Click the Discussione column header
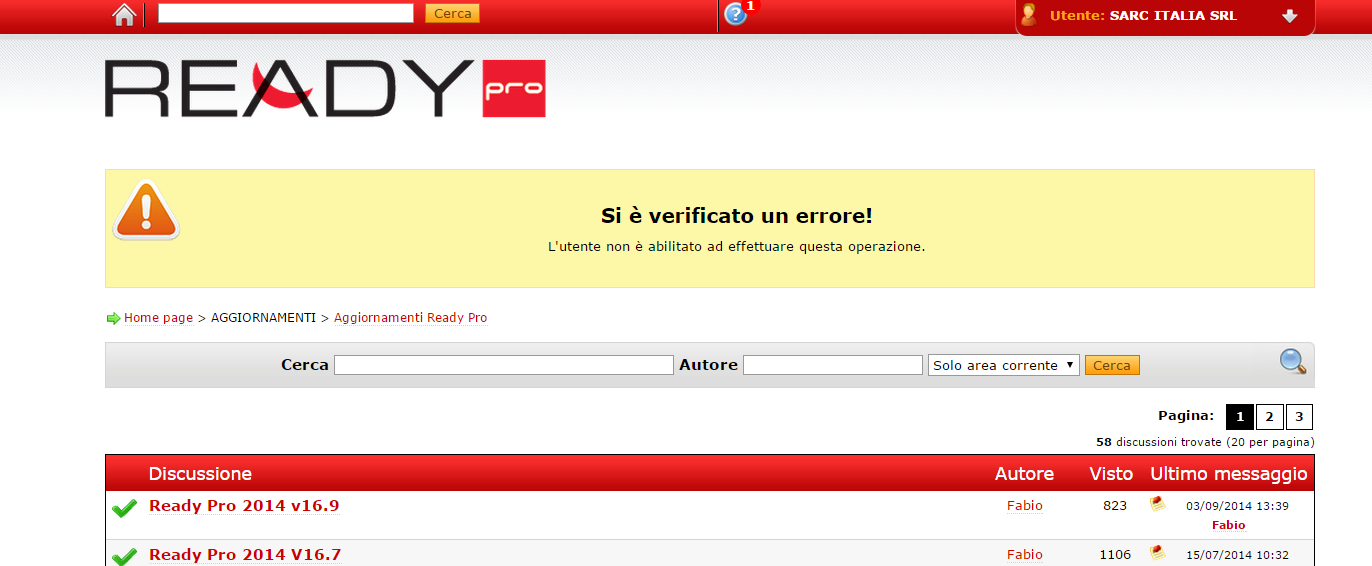 point(200,474)
